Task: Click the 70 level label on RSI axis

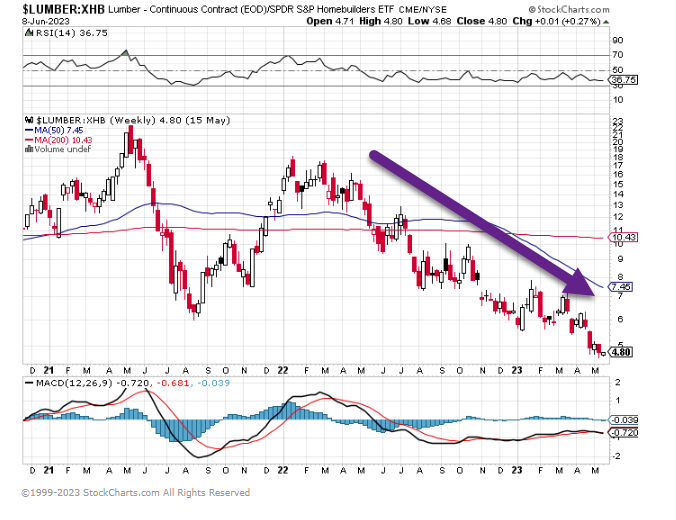Action: coord(617,55)
